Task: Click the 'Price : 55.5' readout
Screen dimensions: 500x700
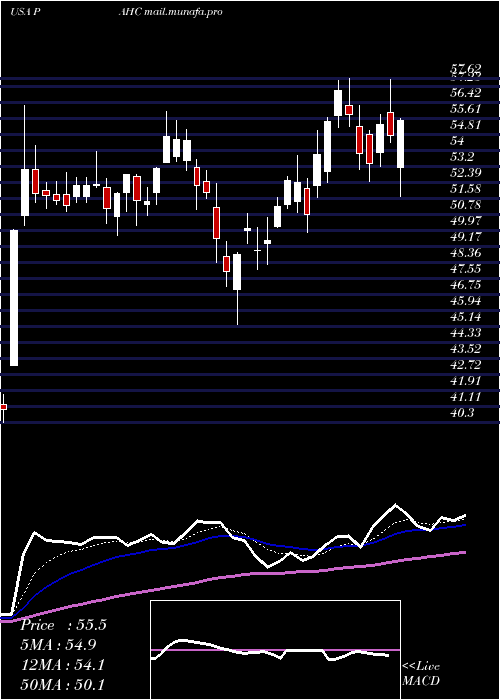Action: (63, 625)
